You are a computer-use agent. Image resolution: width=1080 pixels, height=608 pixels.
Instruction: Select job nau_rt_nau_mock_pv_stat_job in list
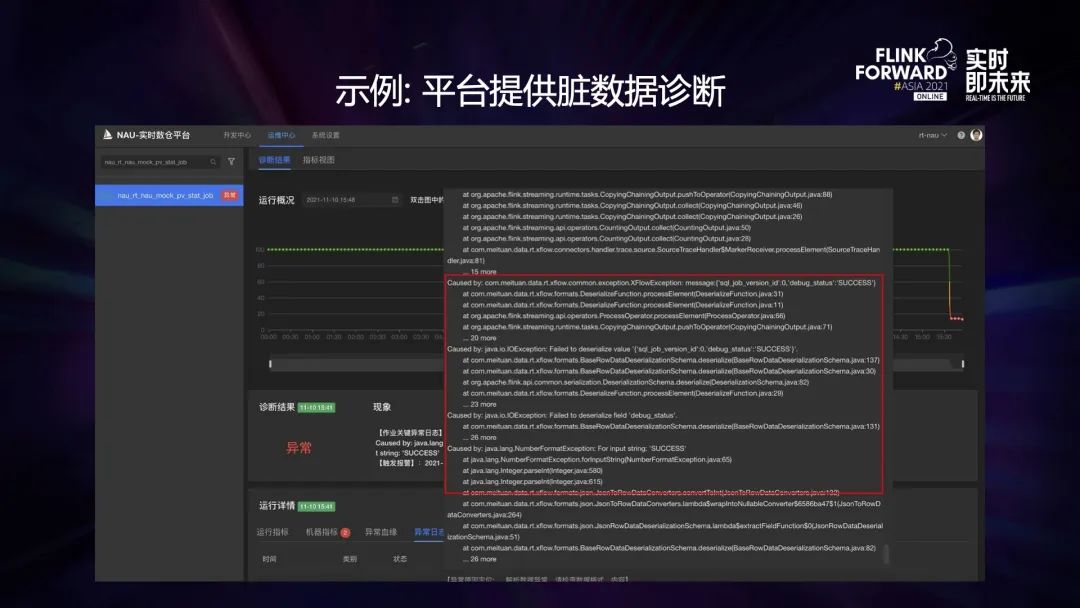point(169,196)
